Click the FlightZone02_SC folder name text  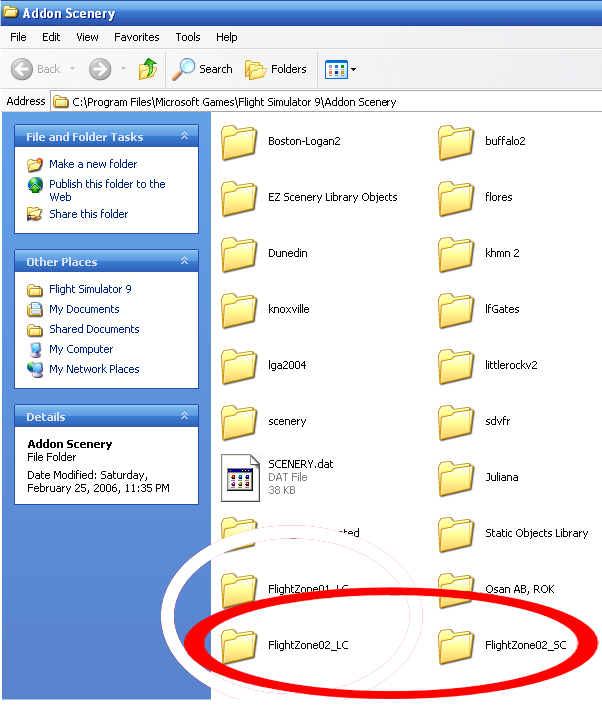click(x=526, y=645)
